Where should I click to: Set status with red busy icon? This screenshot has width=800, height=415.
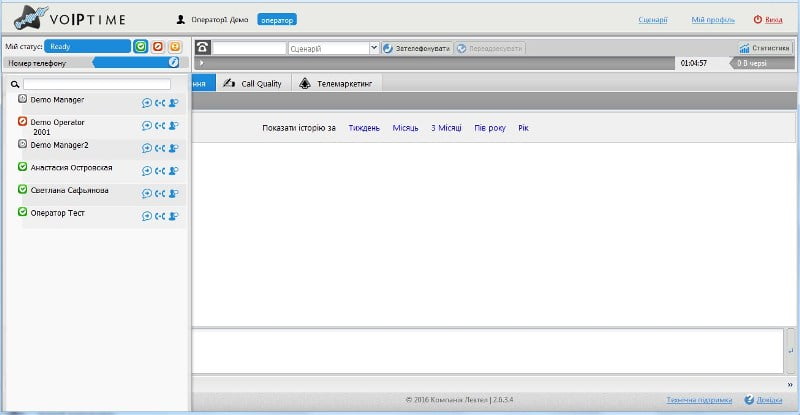point(158,46)
